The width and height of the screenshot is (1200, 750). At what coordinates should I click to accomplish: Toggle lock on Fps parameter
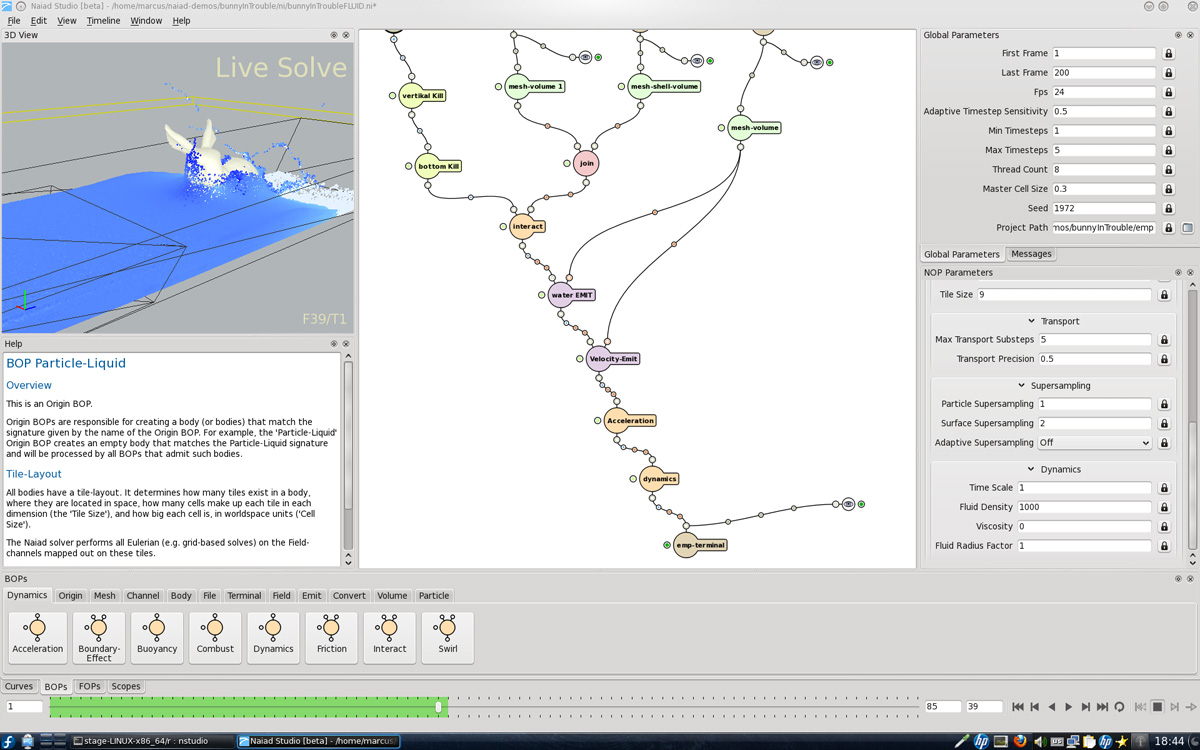coord(1168,92)
